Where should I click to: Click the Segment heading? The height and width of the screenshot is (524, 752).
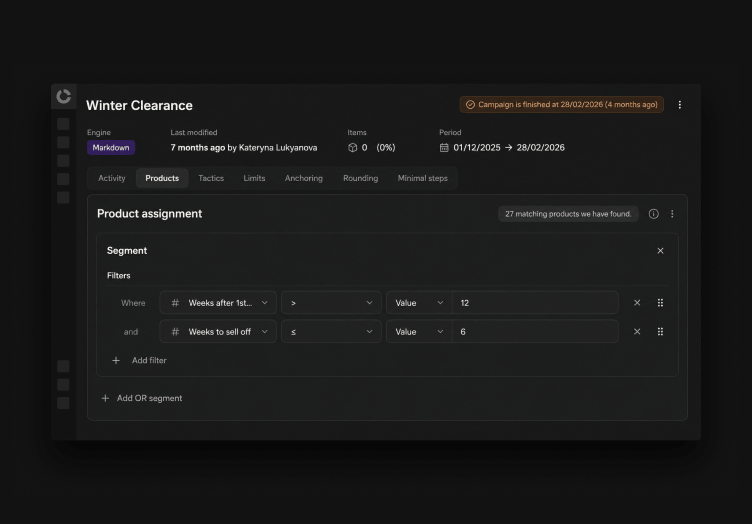pos(127,251)
